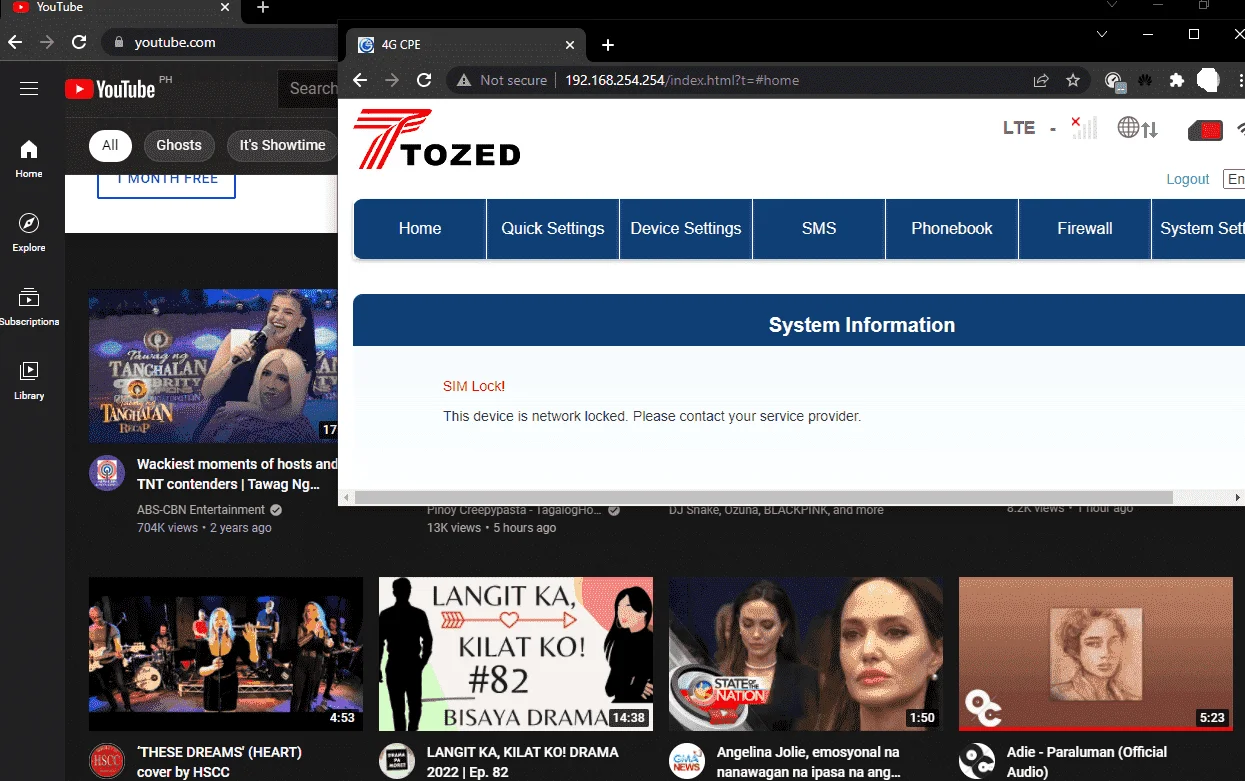Open Device Settings router tab
This screenshot has width=1245, height=781.
point(686,228)
